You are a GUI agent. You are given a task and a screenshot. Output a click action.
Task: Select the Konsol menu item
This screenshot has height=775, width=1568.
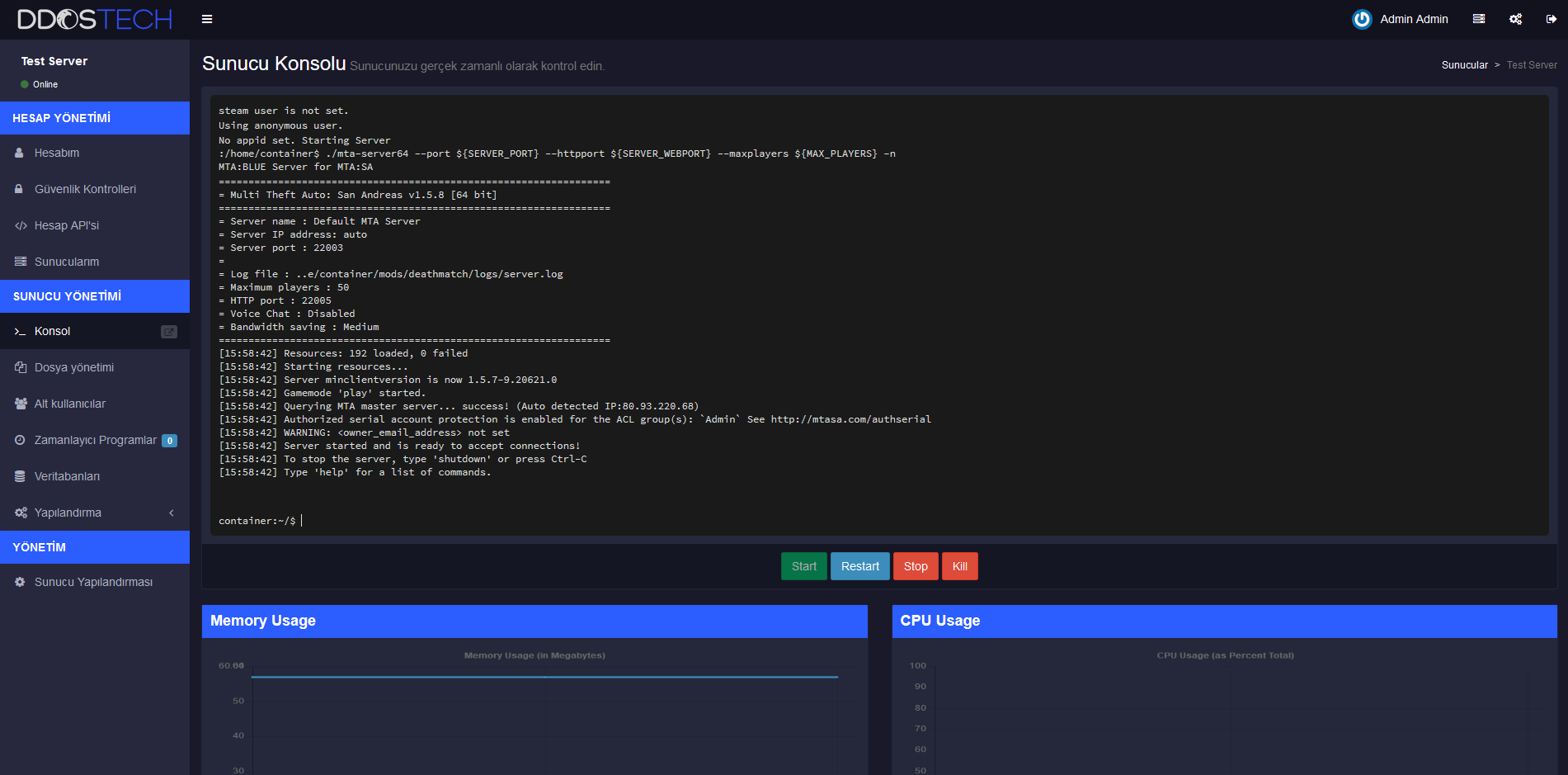point(95,331)
